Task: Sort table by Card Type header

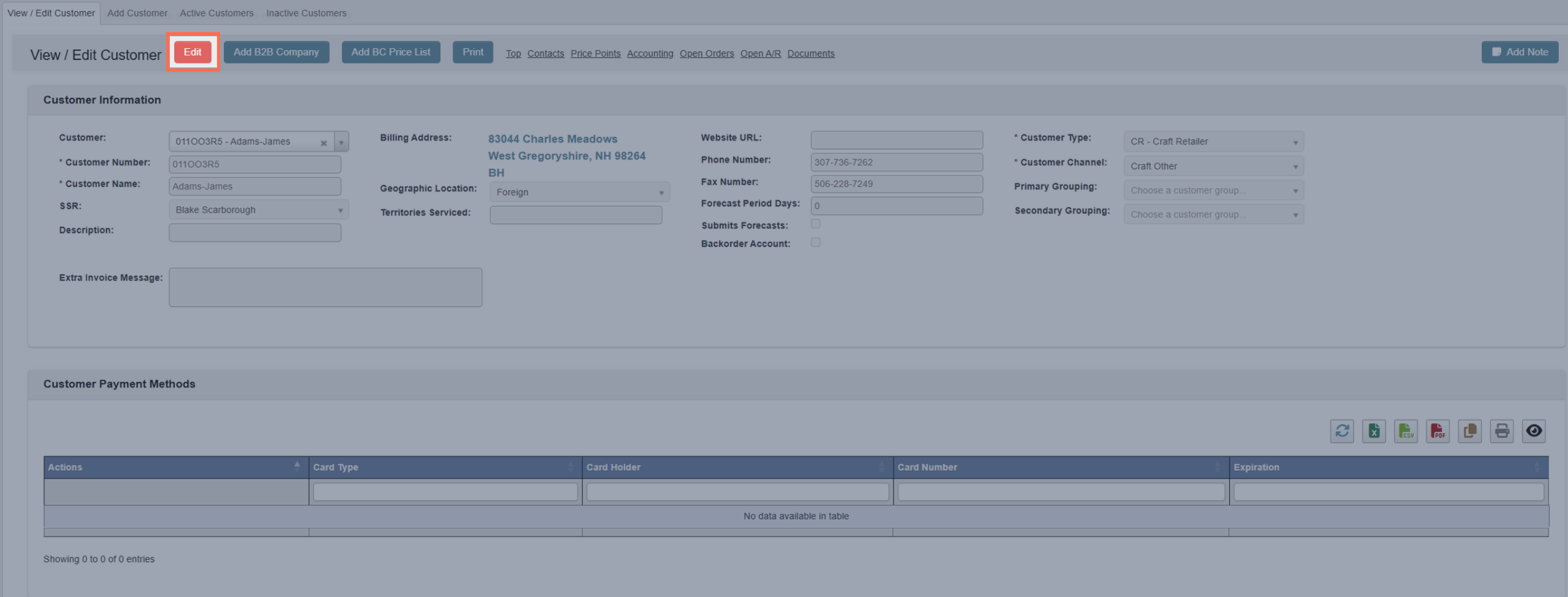Action: pos(445,467)
